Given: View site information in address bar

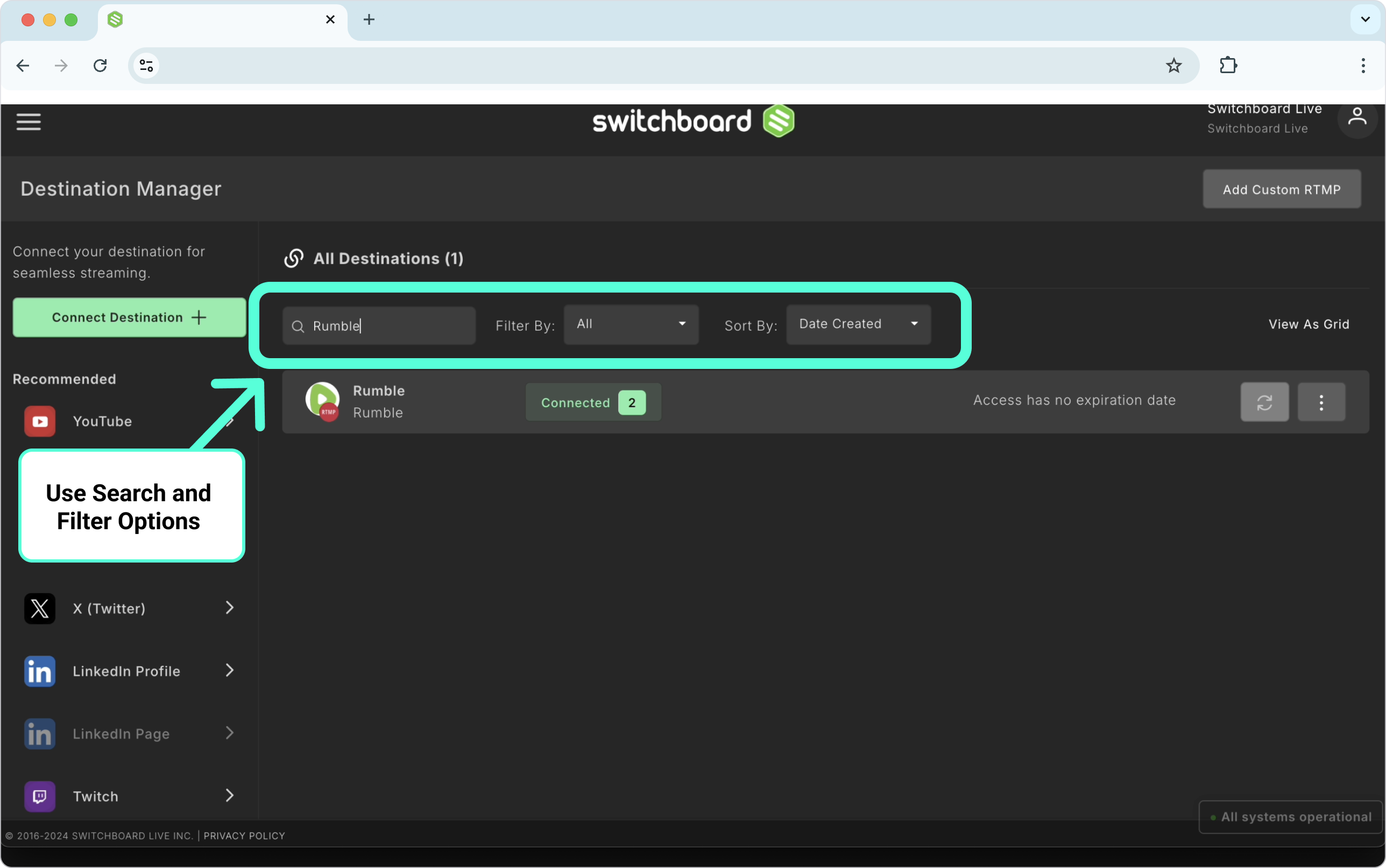Looking at the screenshot, I should click(x=146, y=66).
